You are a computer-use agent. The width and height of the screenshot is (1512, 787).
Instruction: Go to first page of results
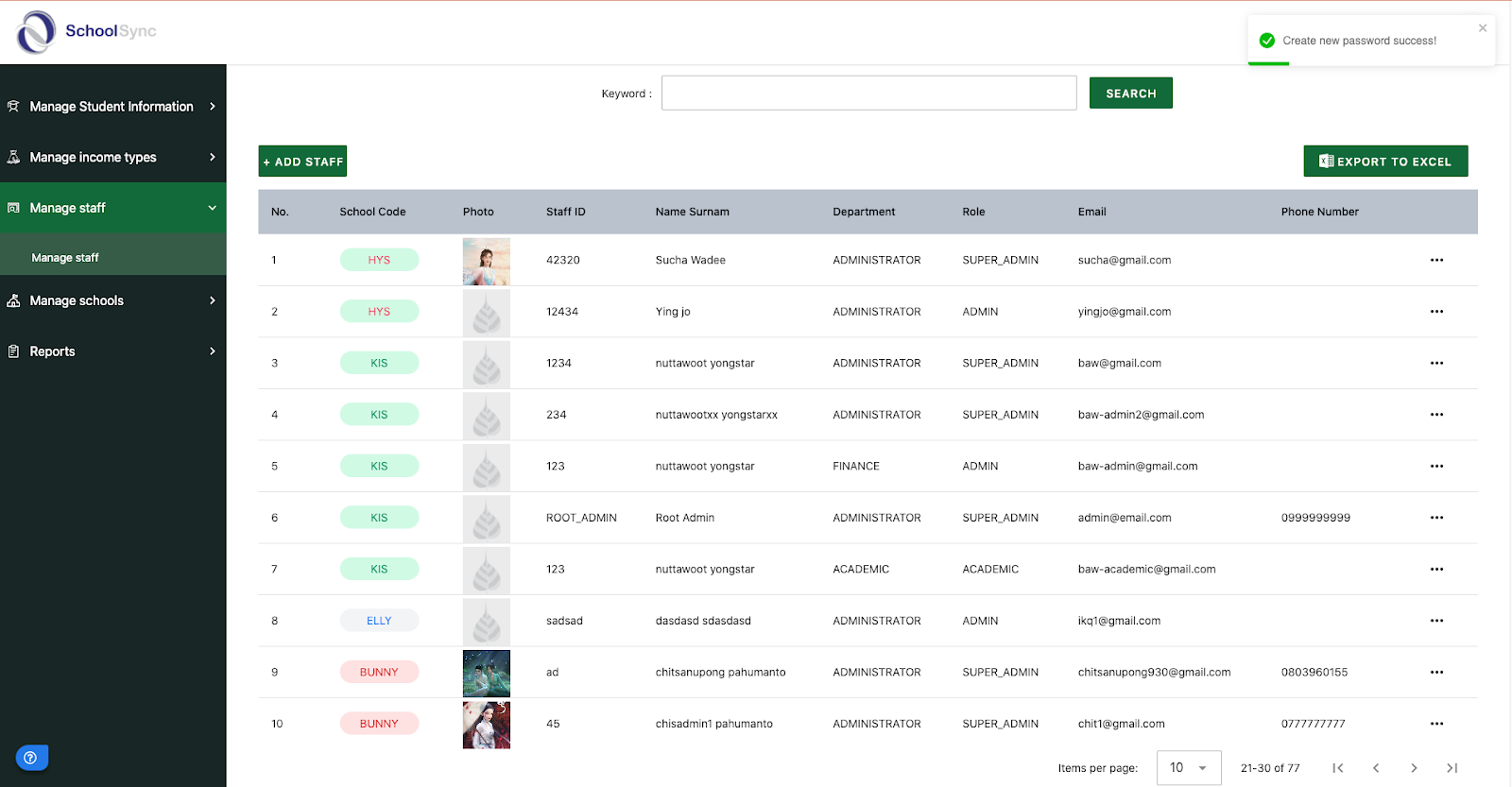pos(1337,768)
